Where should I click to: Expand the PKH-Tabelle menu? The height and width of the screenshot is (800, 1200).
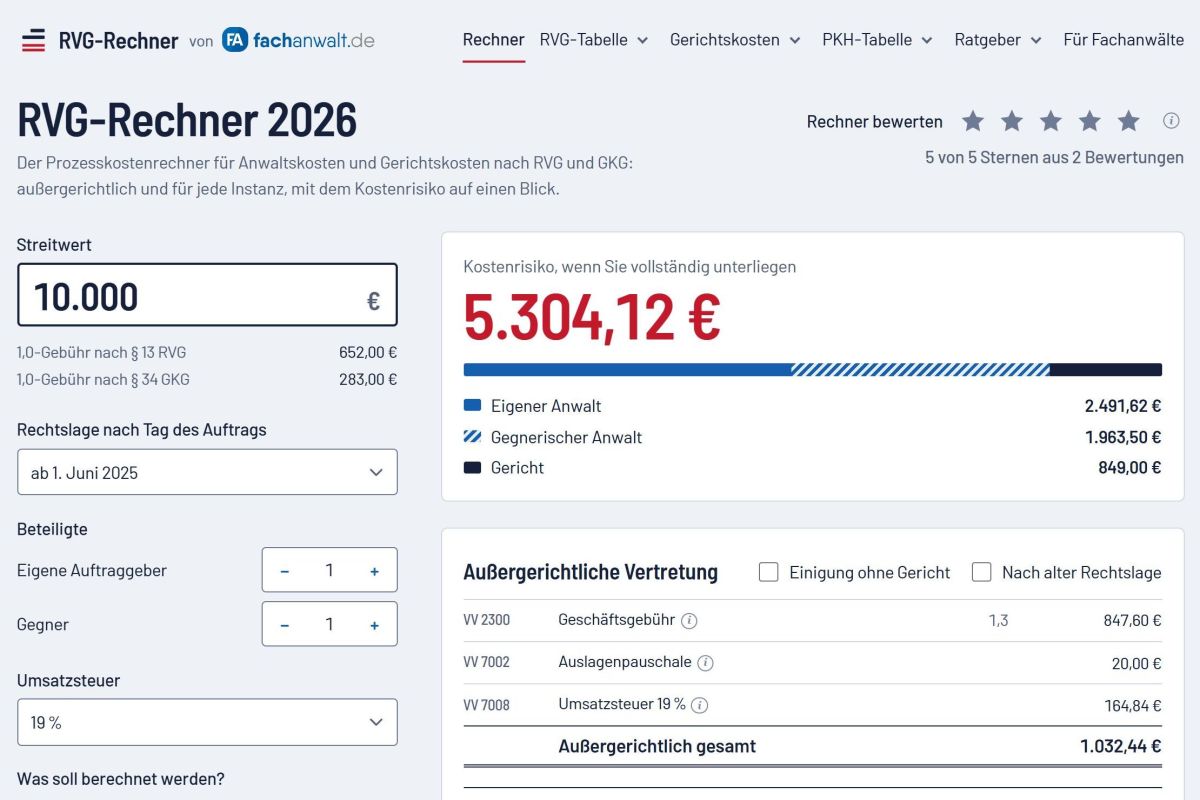(877, 40)
